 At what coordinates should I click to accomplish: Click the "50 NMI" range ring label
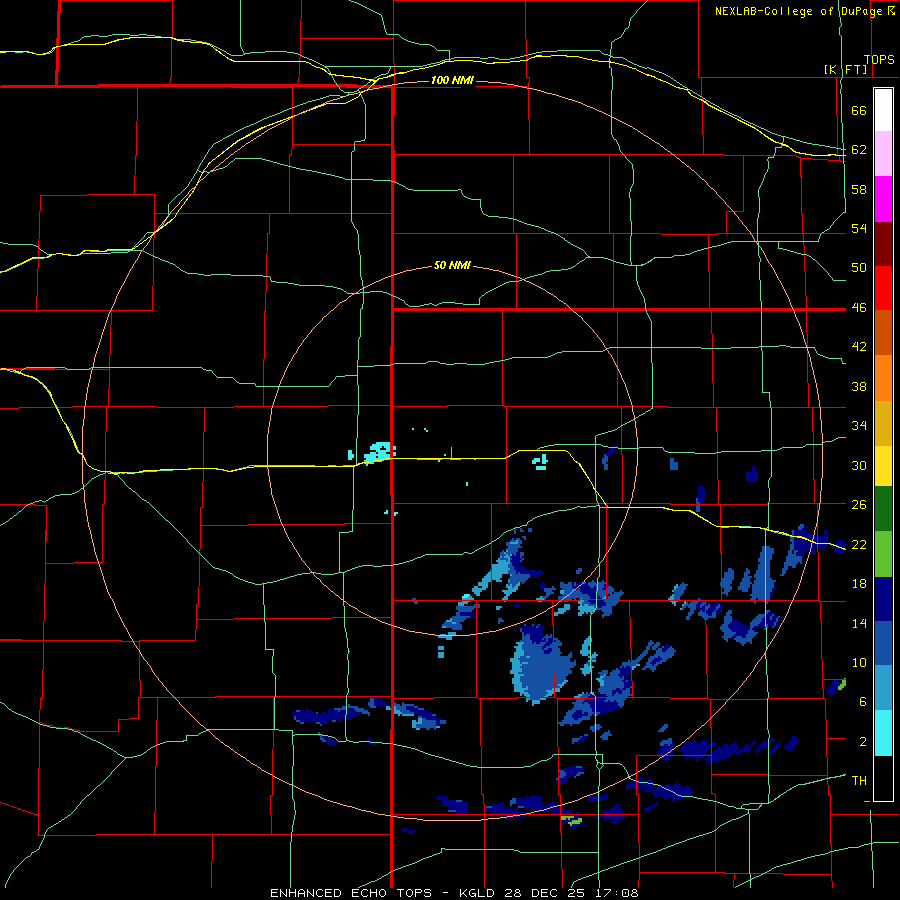click(452, 265)
